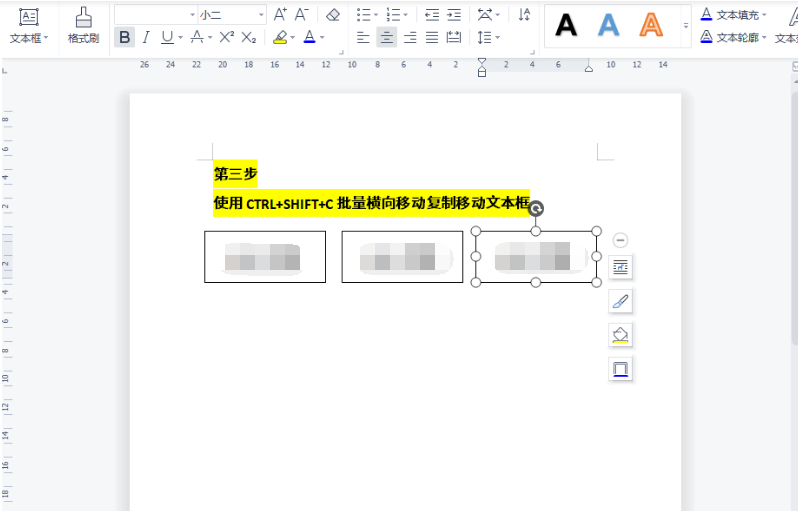Click the superscript X² icon
This screenshot has width=798, height=511.
[x=226, y=37]
